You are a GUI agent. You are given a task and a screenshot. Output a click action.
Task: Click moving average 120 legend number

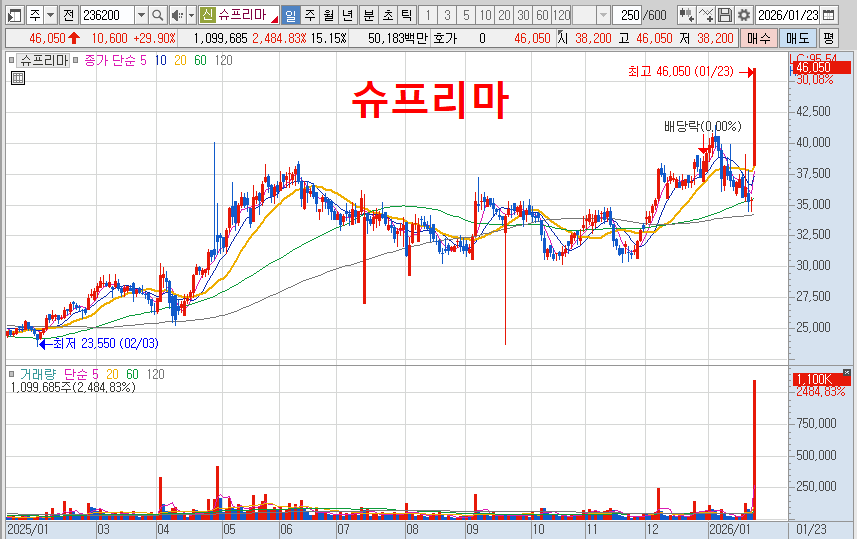(x=224, y=61)
